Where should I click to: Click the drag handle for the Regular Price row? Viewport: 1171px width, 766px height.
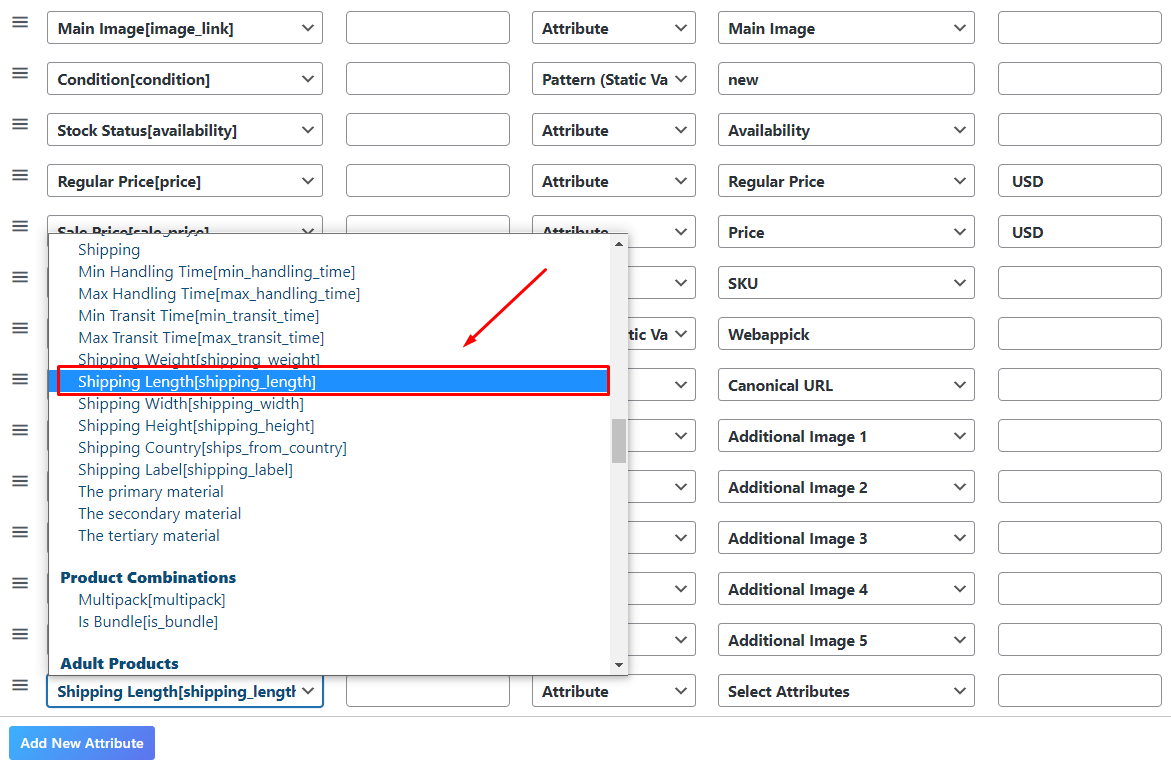tap(19, 174)
